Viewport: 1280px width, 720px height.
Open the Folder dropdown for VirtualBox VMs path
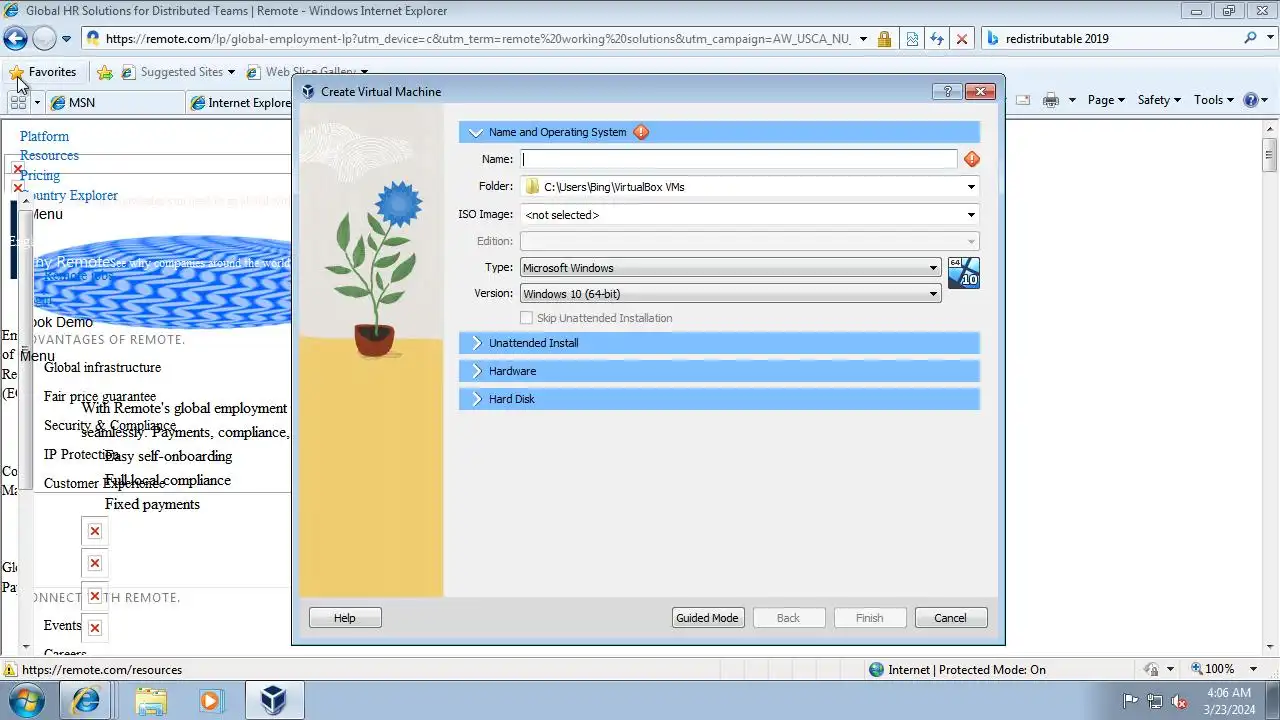970,187
